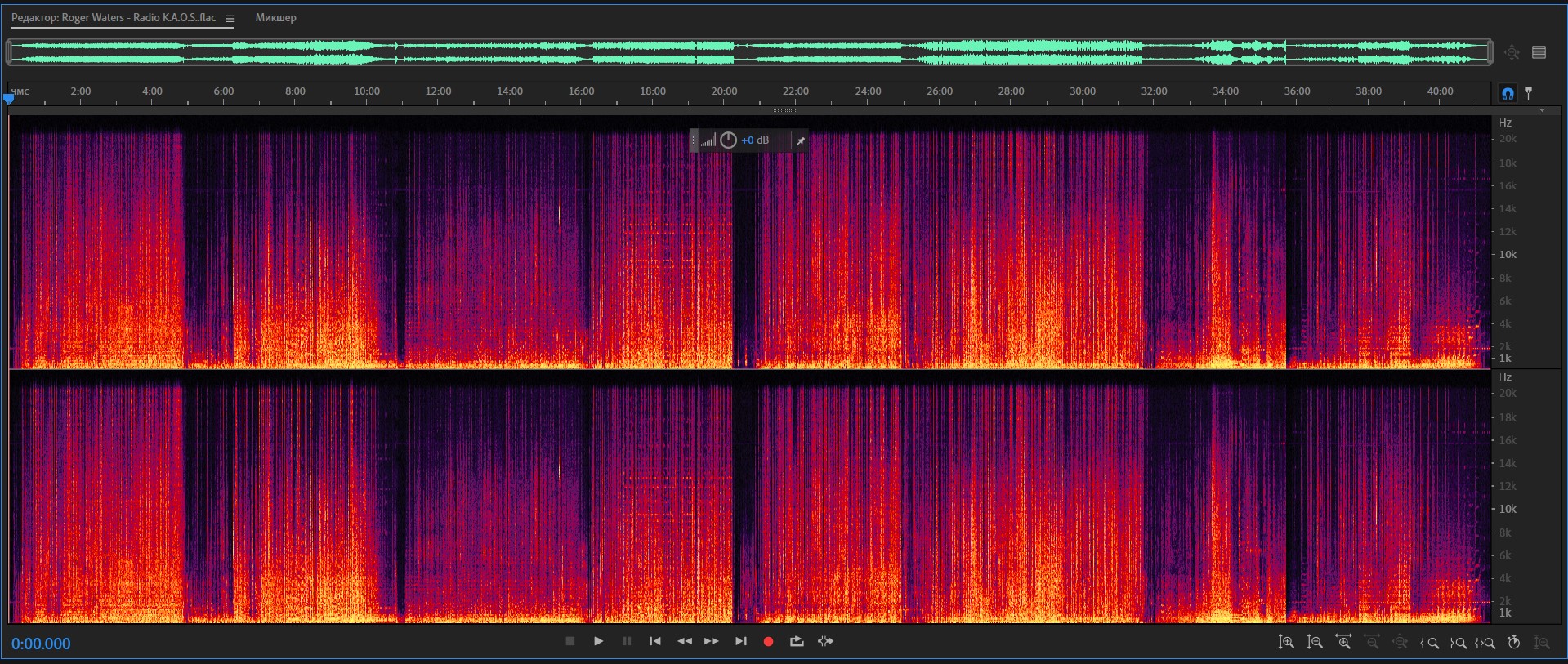The width and height of the screenshot is (1568, 664).
Task: Zoom in amplitude with vertical magnifier
Action: pyautogui.click(x=1286, y=643)
